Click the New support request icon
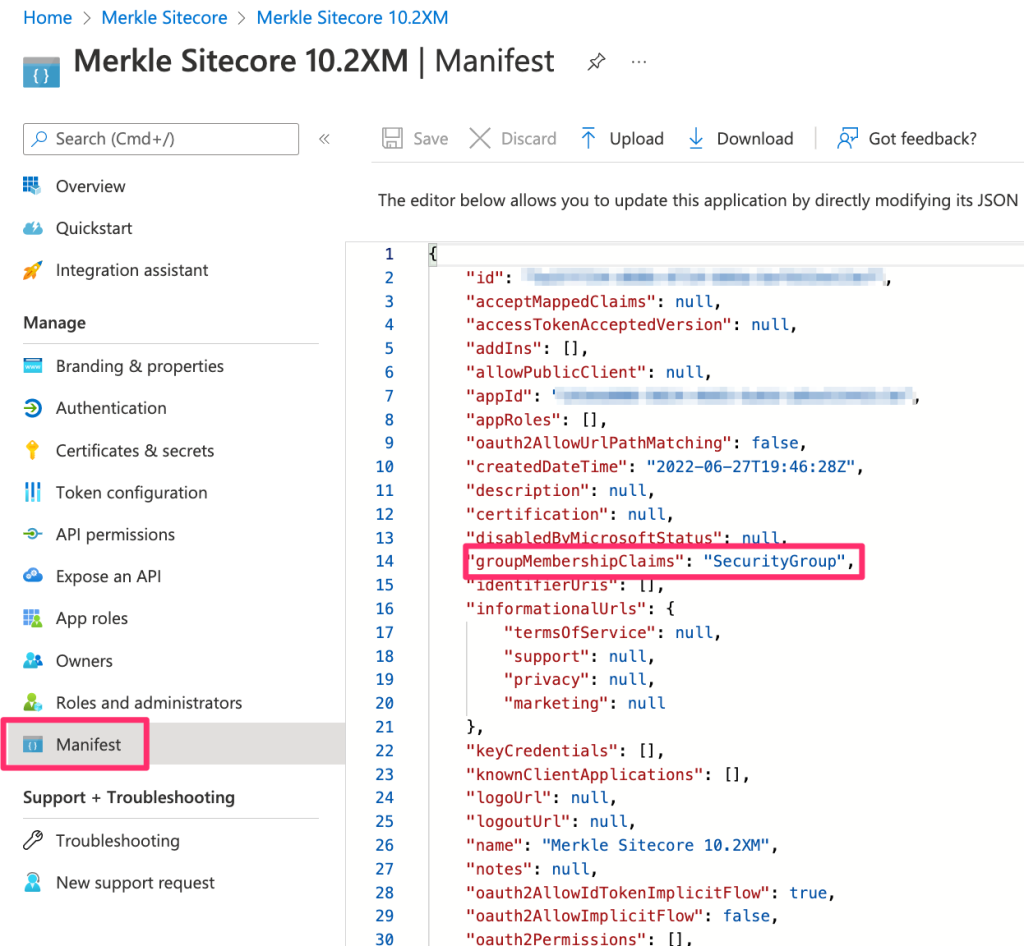The width and height of the screenshot is (1024, 946). [x=33, y=882]
